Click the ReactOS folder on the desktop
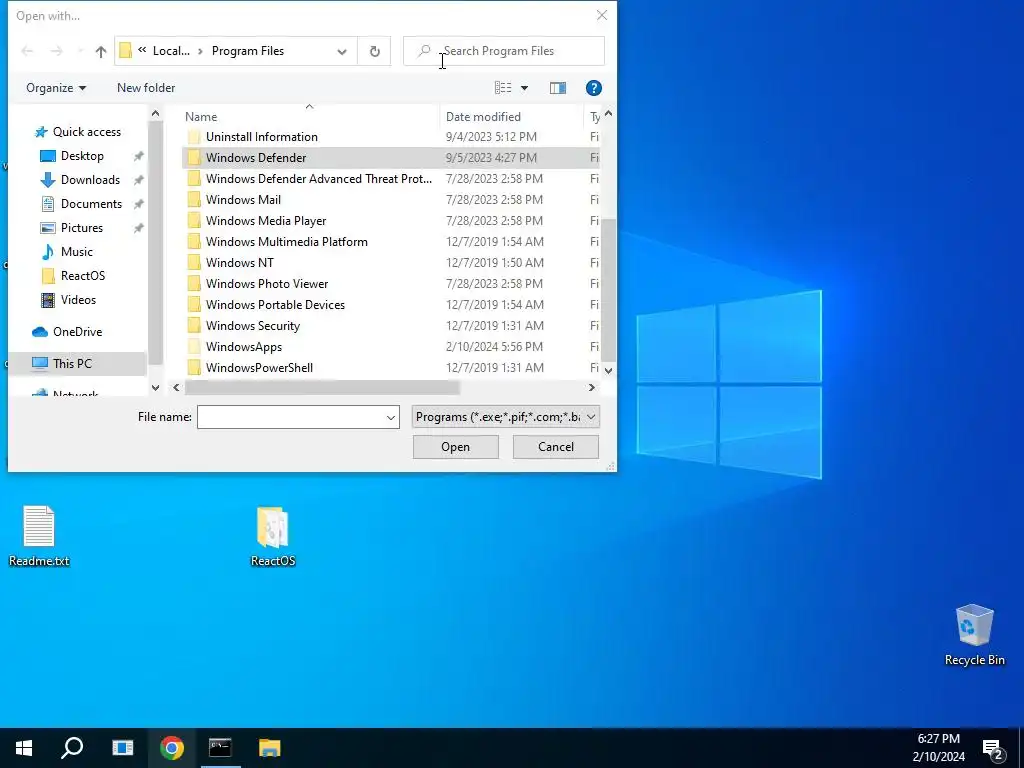This screenshot has width=1024, height=768. [x=272, y=536]
